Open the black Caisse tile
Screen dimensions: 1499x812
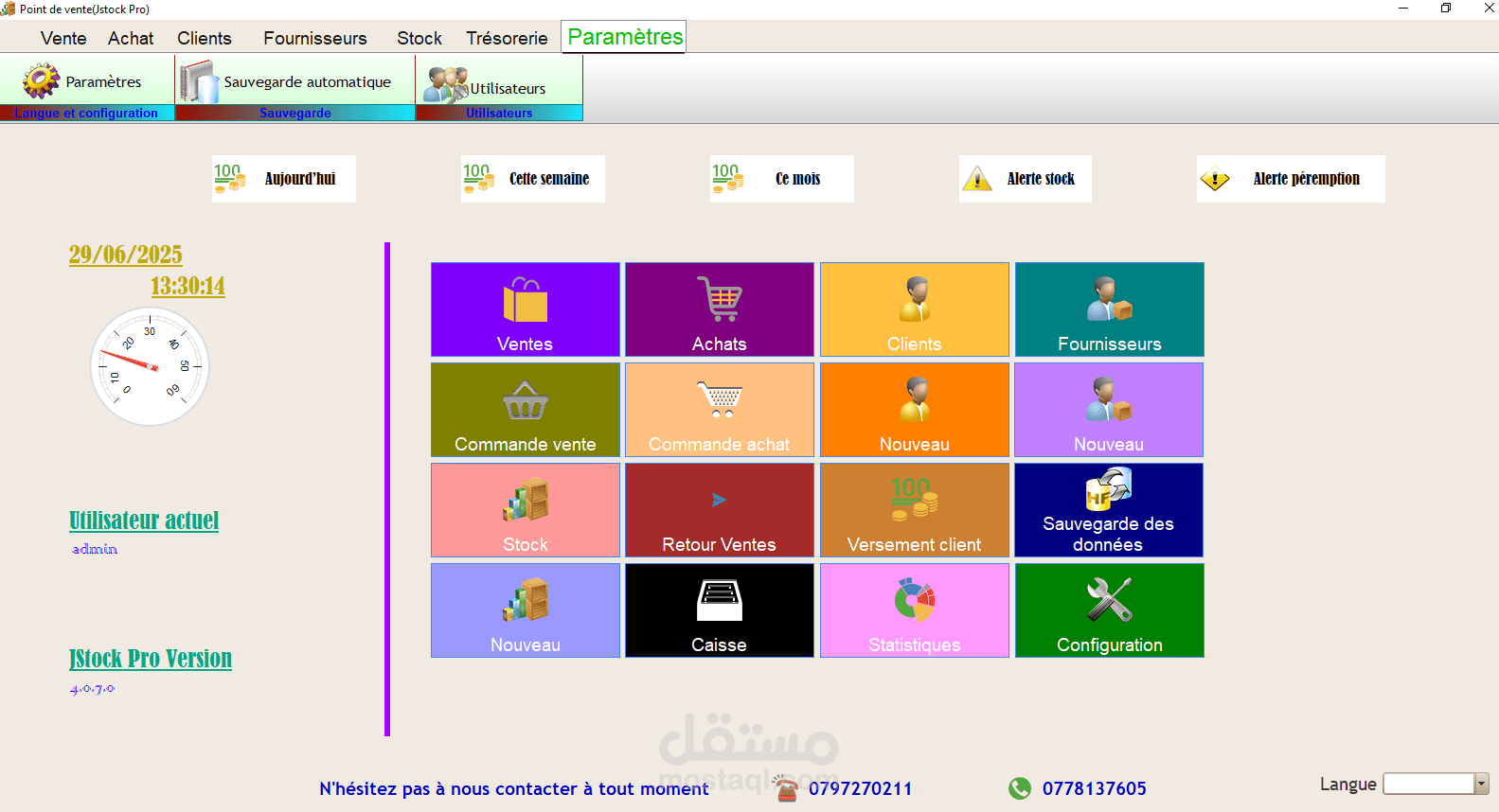coord(720,610)
